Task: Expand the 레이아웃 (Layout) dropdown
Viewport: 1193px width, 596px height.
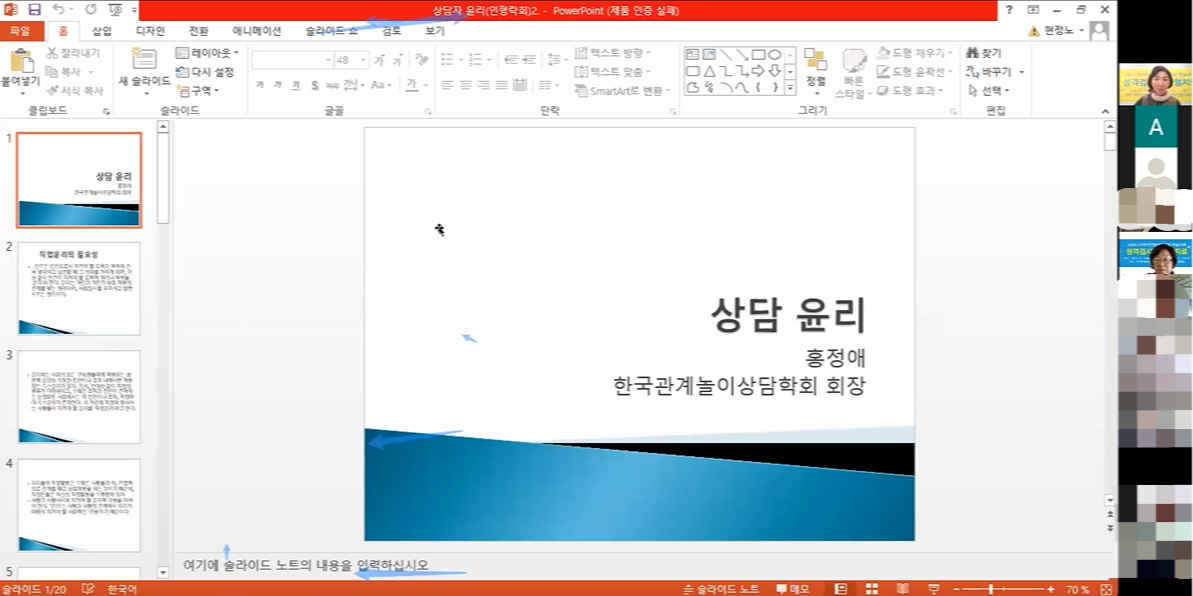Action: click(207, 53)
